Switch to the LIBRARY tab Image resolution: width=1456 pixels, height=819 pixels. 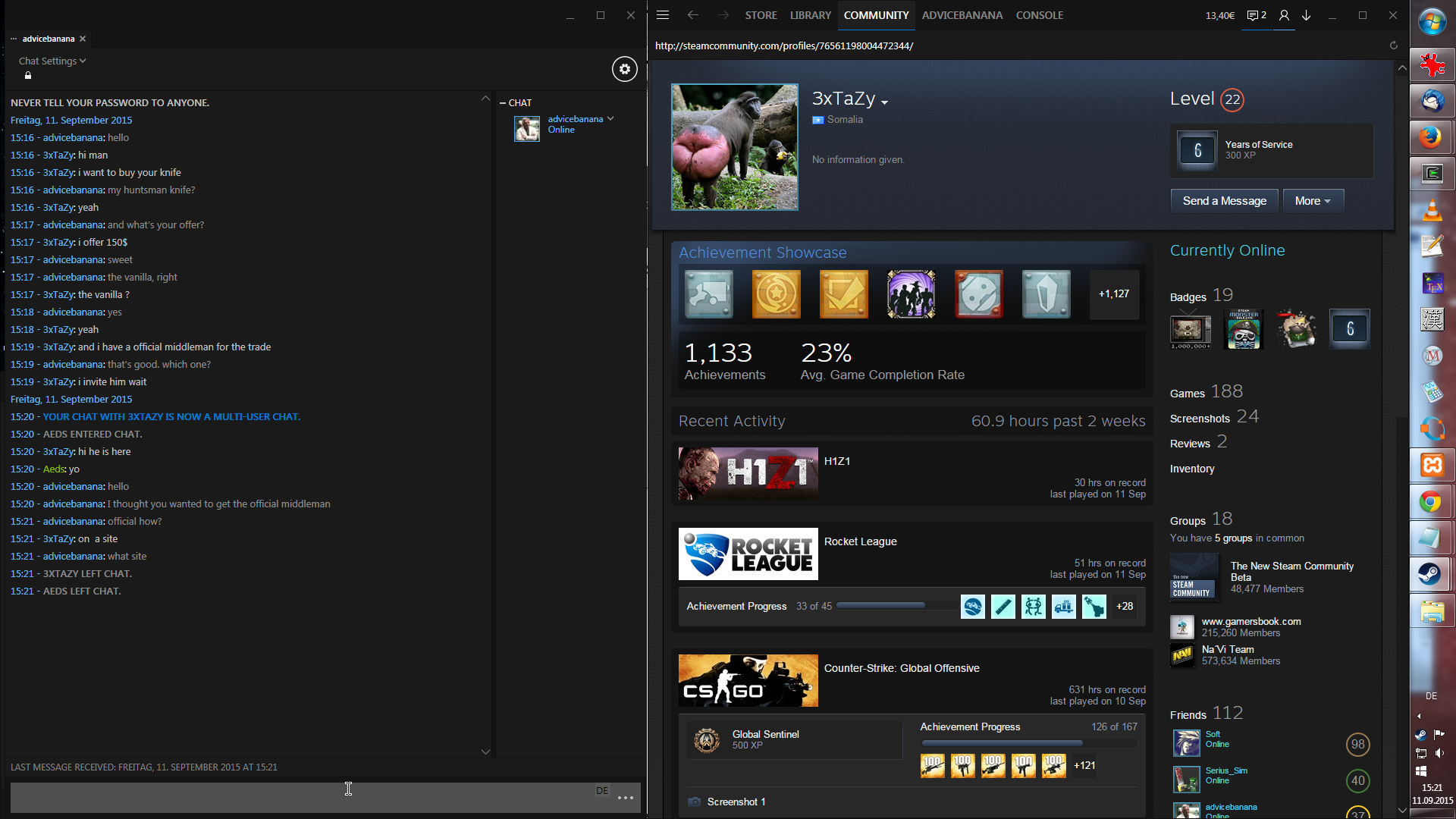click(x=810, y=15)
